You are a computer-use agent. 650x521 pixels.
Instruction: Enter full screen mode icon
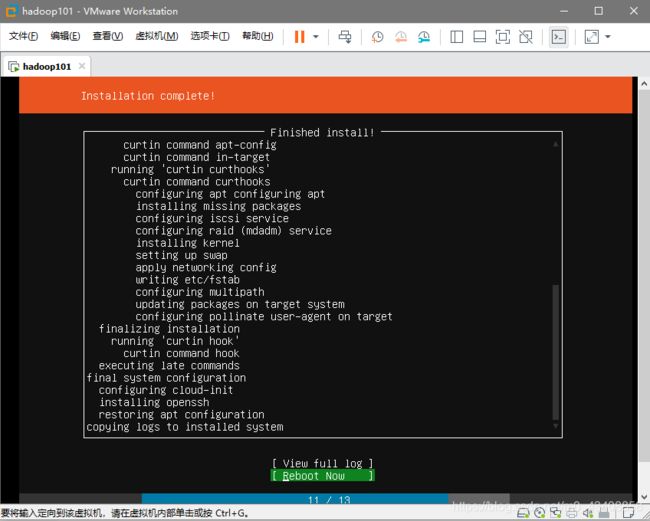point(503,37)
